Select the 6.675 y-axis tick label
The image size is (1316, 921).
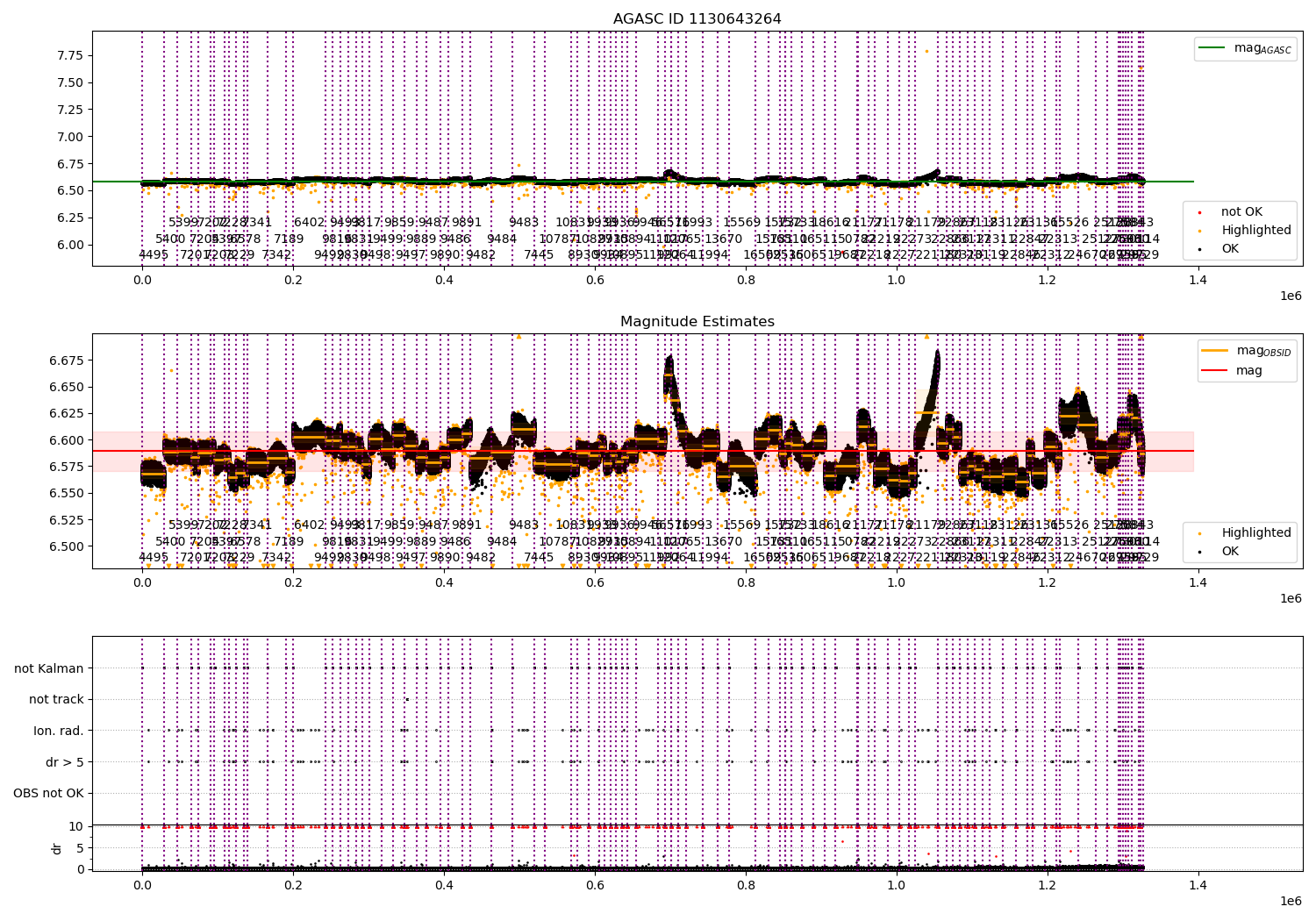click(67, 361)
